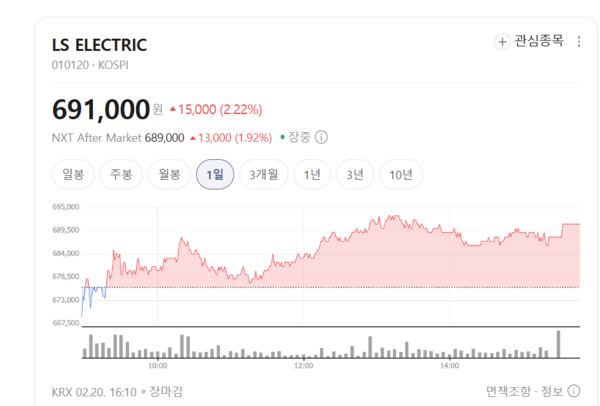Viewport: 600px width, 406px height.
Task: Click the 691,000 current price
Action: tap(100, 107)
